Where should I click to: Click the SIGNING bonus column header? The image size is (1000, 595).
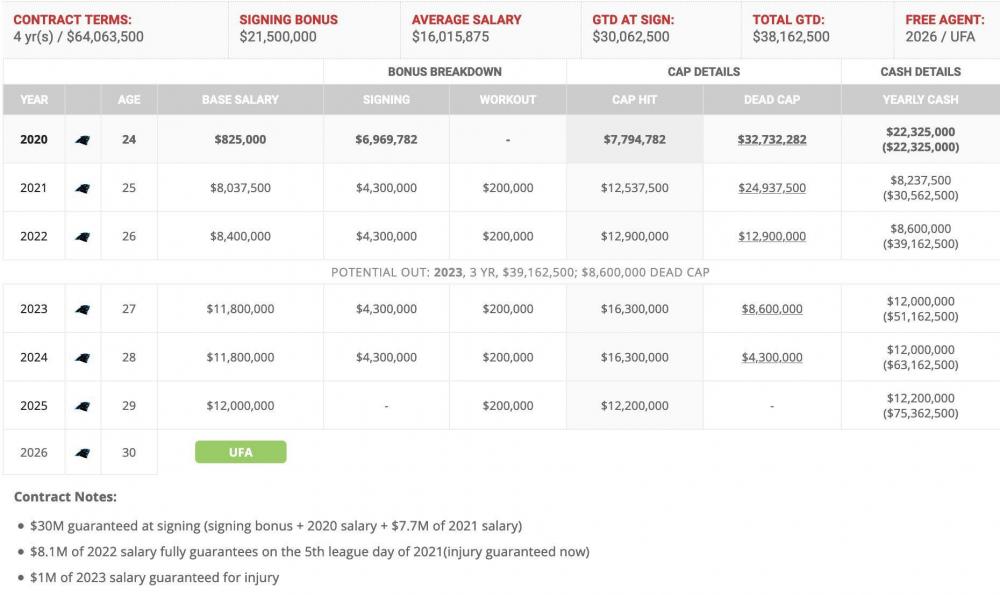click(386, 100)
